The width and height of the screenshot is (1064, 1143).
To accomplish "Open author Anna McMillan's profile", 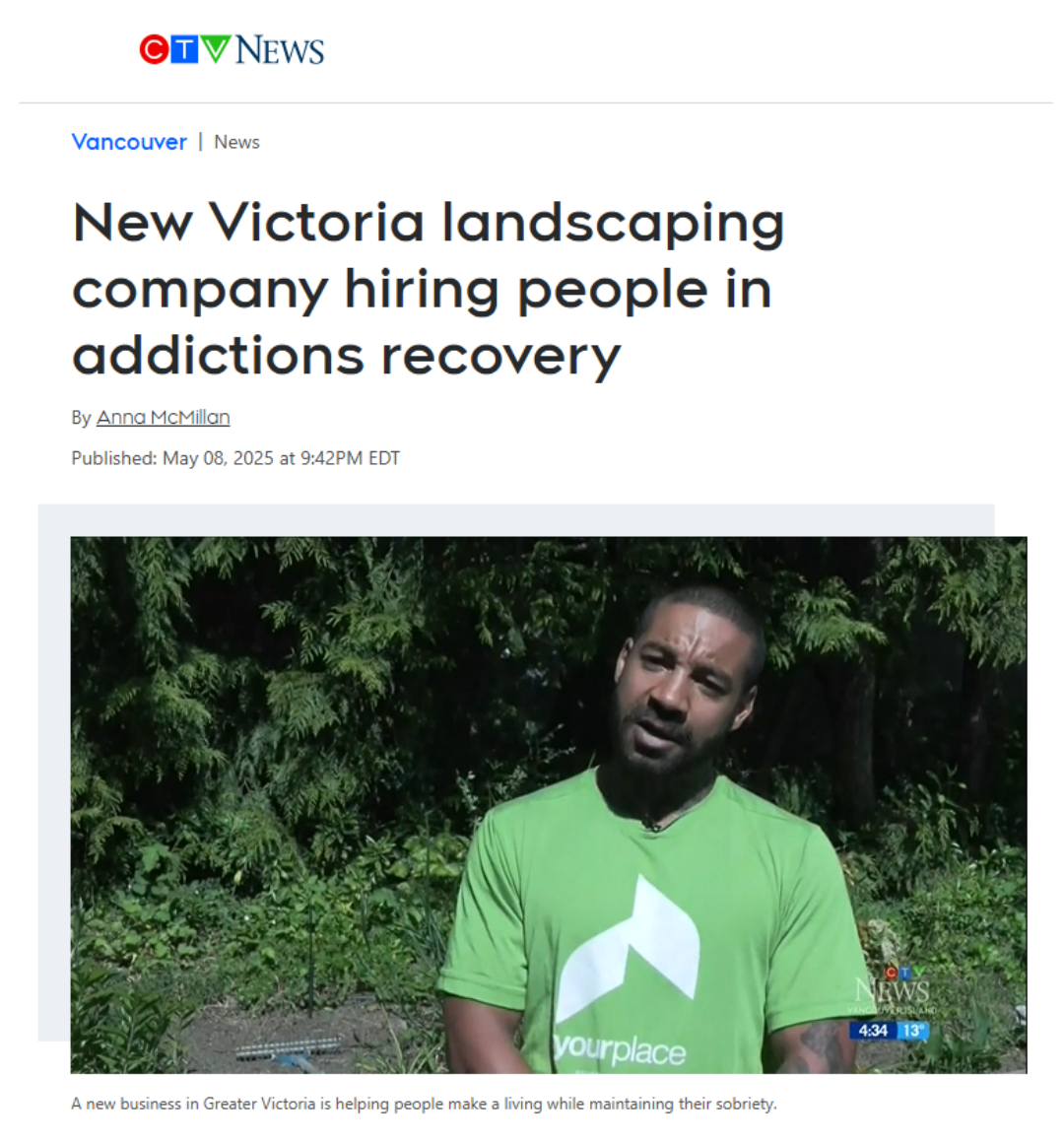I will (164, 417).
